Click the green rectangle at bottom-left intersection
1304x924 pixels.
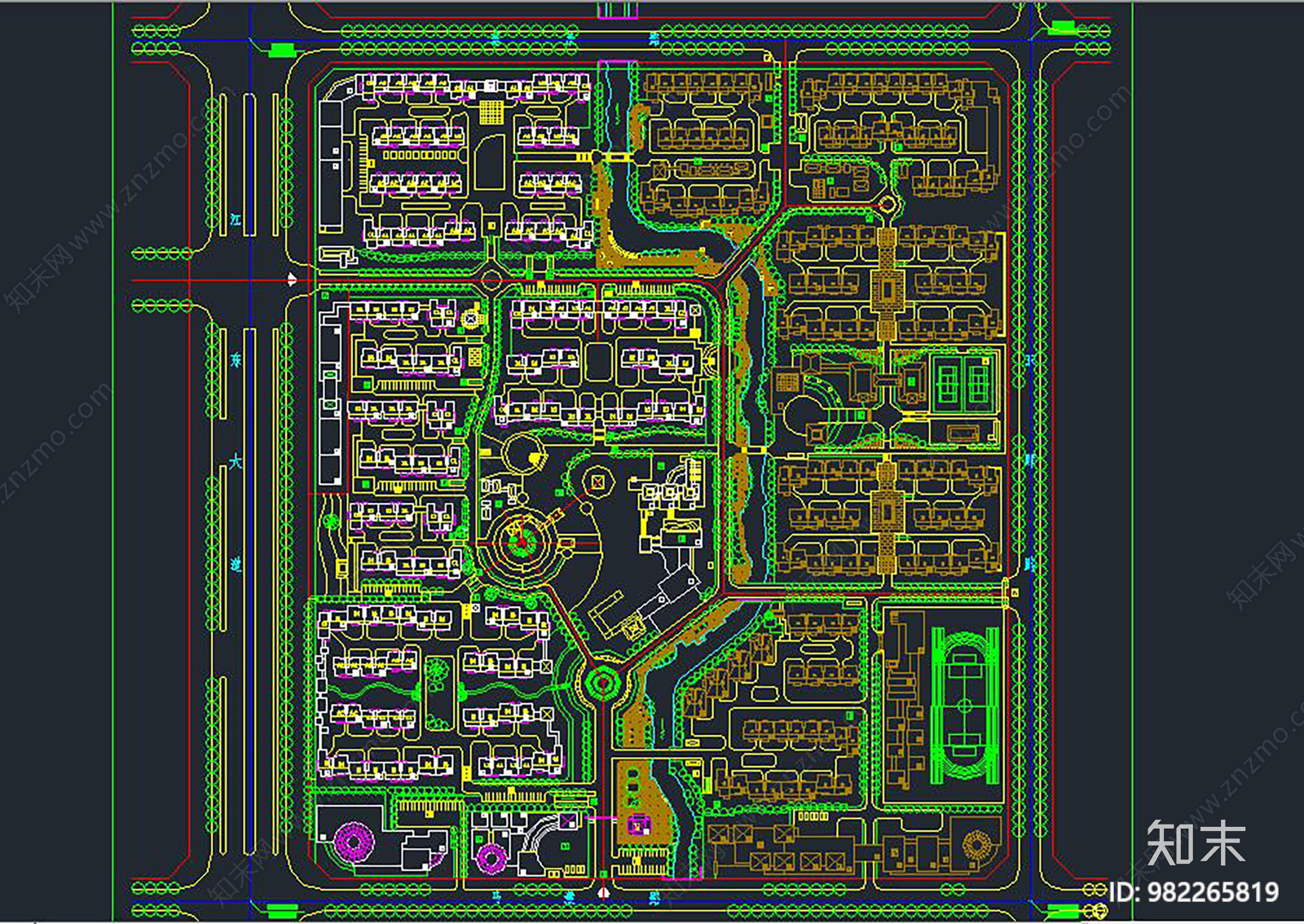[x=281, y=910]
